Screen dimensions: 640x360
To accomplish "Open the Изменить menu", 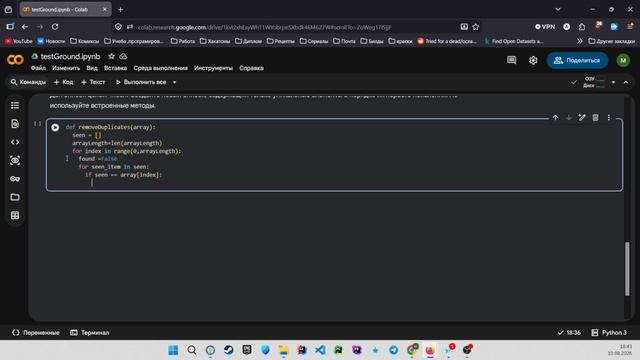I will pyautogui.click(x=66, y=68).
